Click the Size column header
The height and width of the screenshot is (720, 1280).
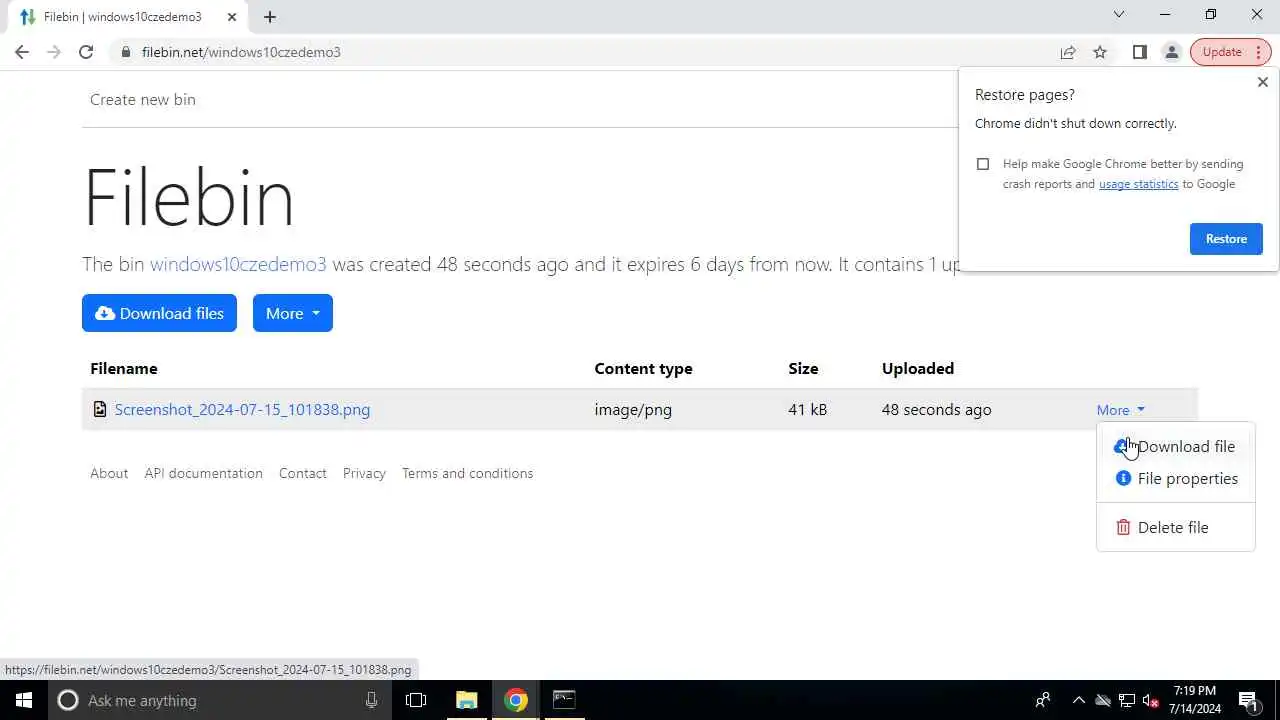point(803,368)
